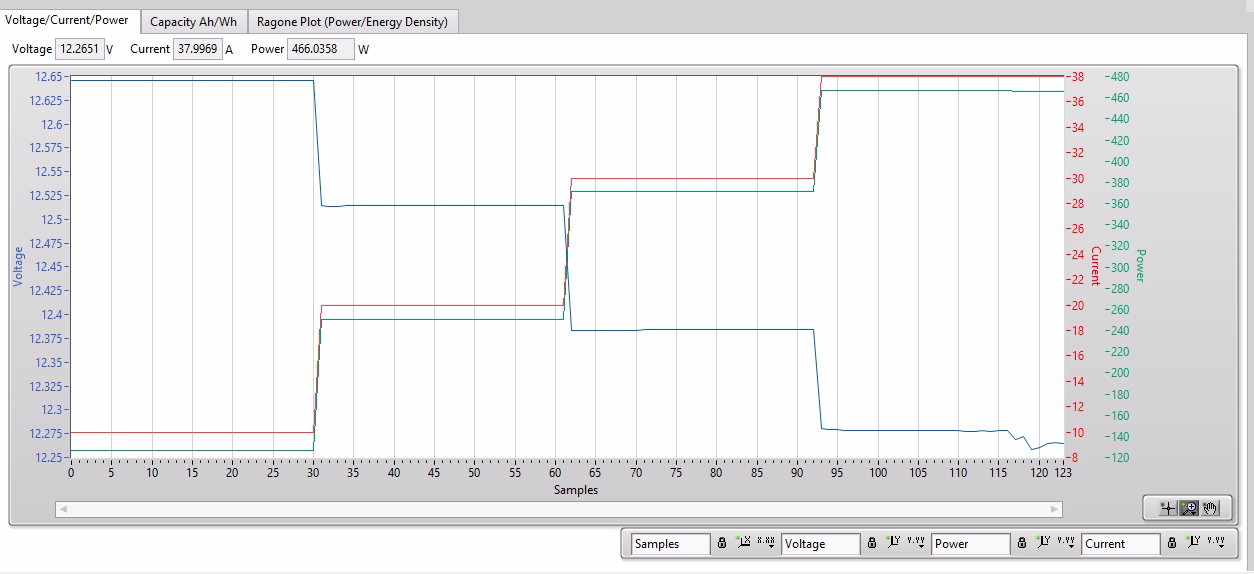Screen dimensions: 1254x574
Task: Select the crosshair cursor tool in graph palette
Action: tap(1166, 508)
